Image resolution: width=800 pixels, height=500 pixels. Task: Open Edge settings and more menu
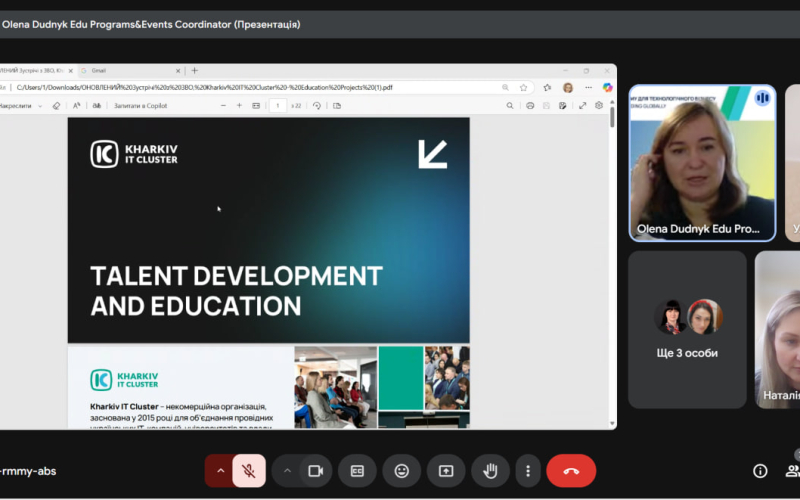point(588,88)
